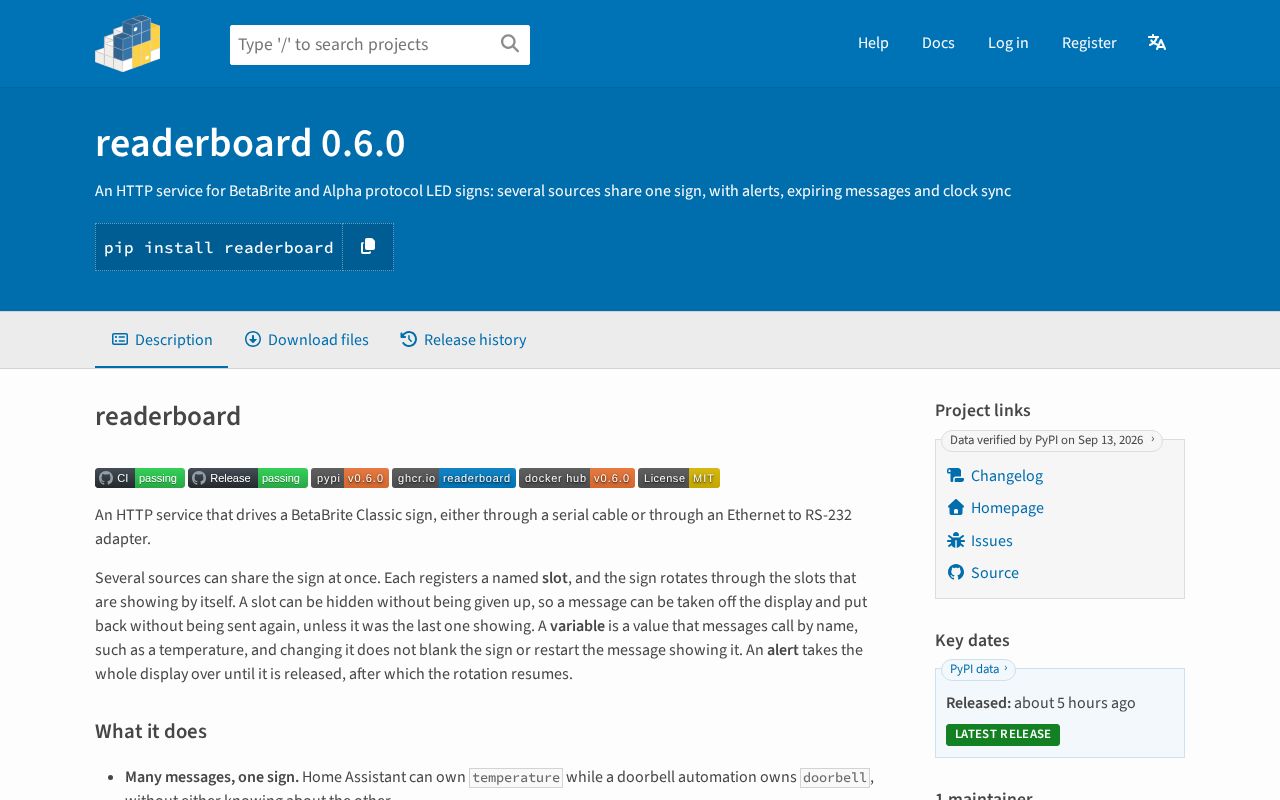Click the What it does heading

151,731
